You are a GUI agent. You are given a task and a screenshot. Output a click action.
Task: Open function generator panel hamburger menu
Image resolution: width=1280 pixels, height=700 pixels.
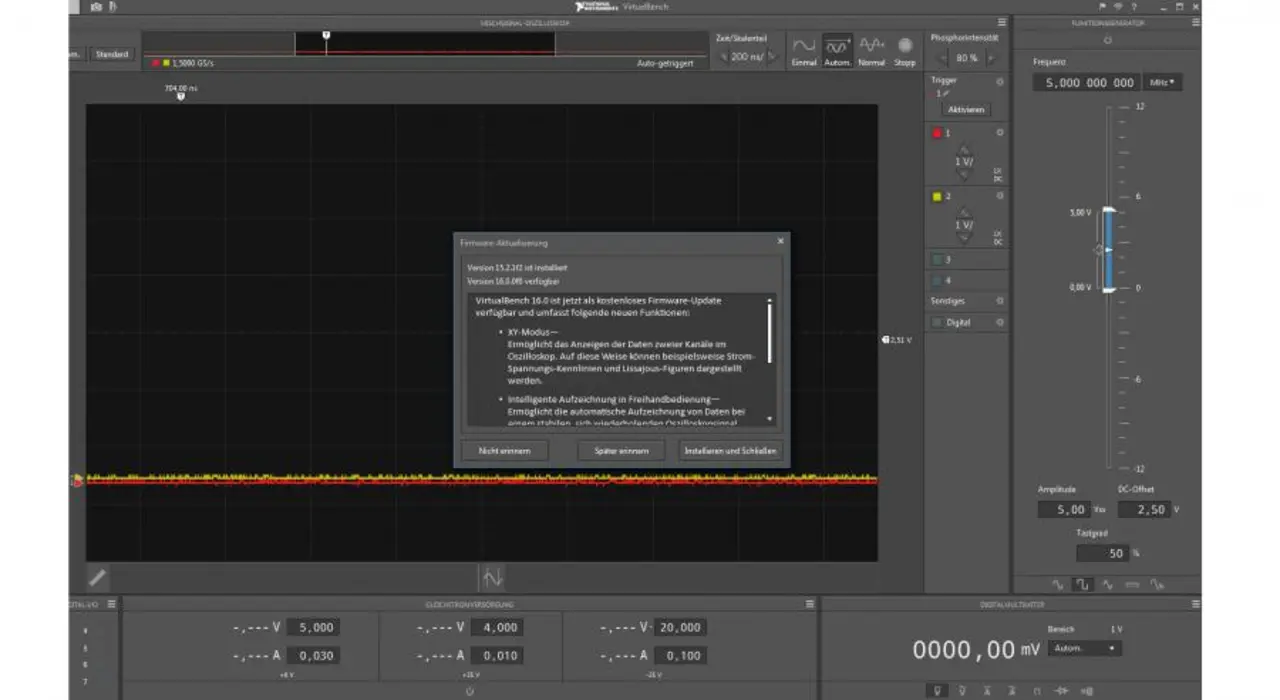click(1194, 22)
